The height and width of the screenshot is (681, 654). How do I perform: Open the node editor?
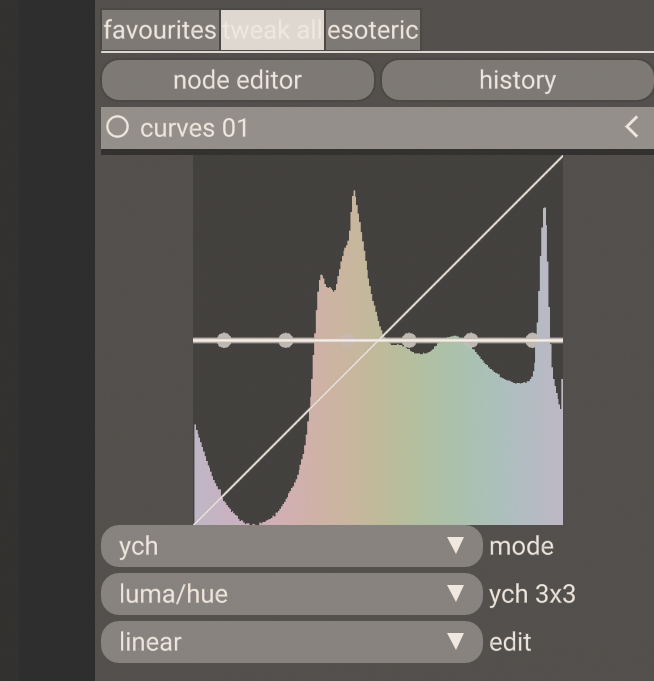[237, 80]
